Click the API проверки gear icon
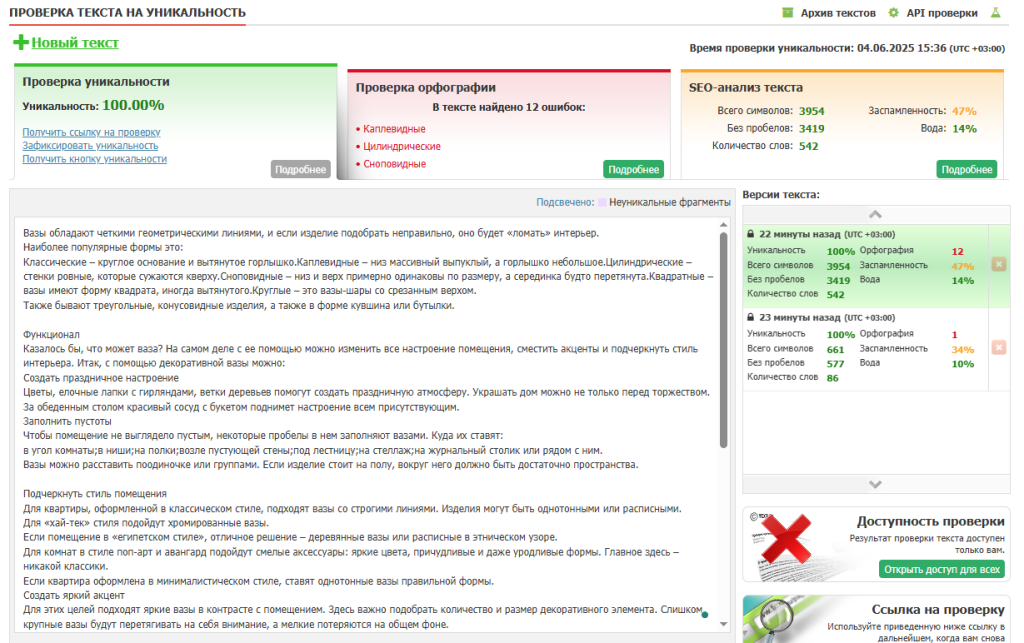 pyautogui.click(x=893, y=12)
